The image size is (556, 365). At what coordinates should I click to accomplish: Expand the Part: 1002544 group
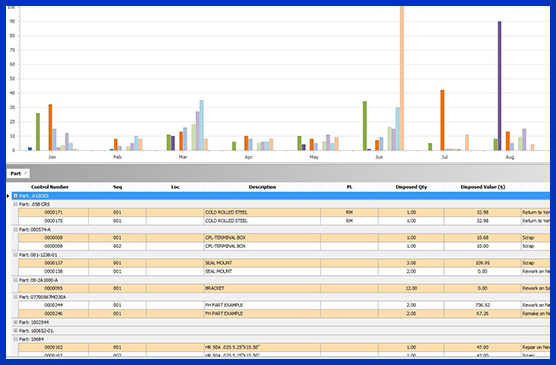pyautogui.click(x=15, y=322)
